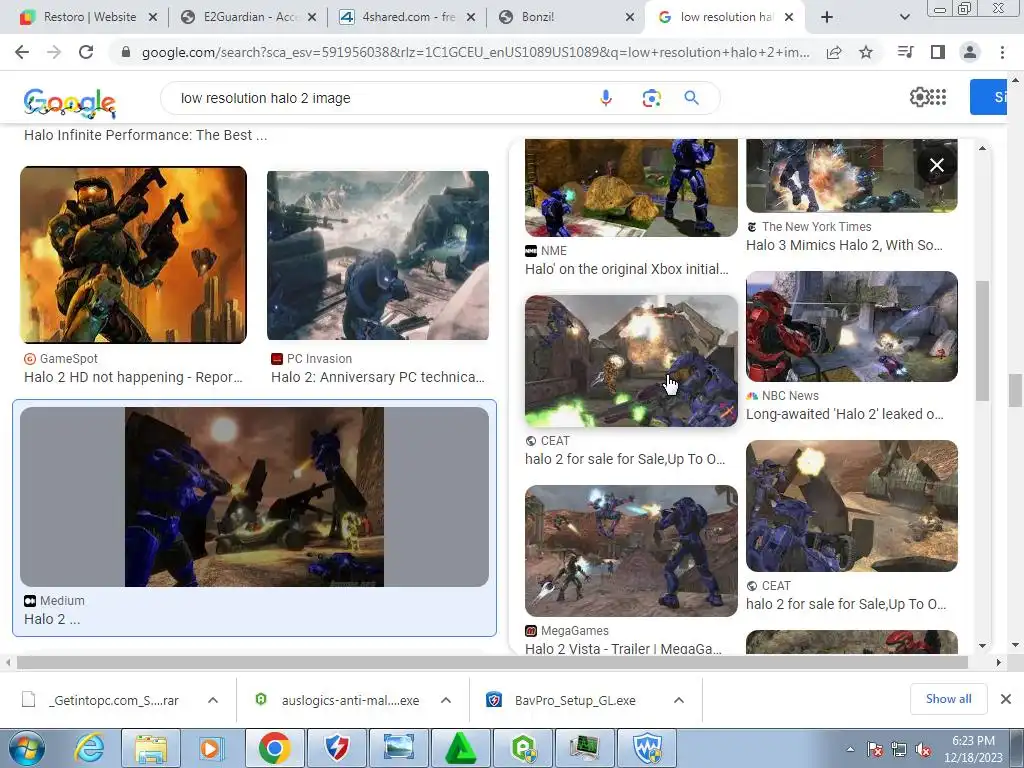Switch to Restoro | Website tab
The height and width of the screenshot is (768, 1024).
(90, 17)
